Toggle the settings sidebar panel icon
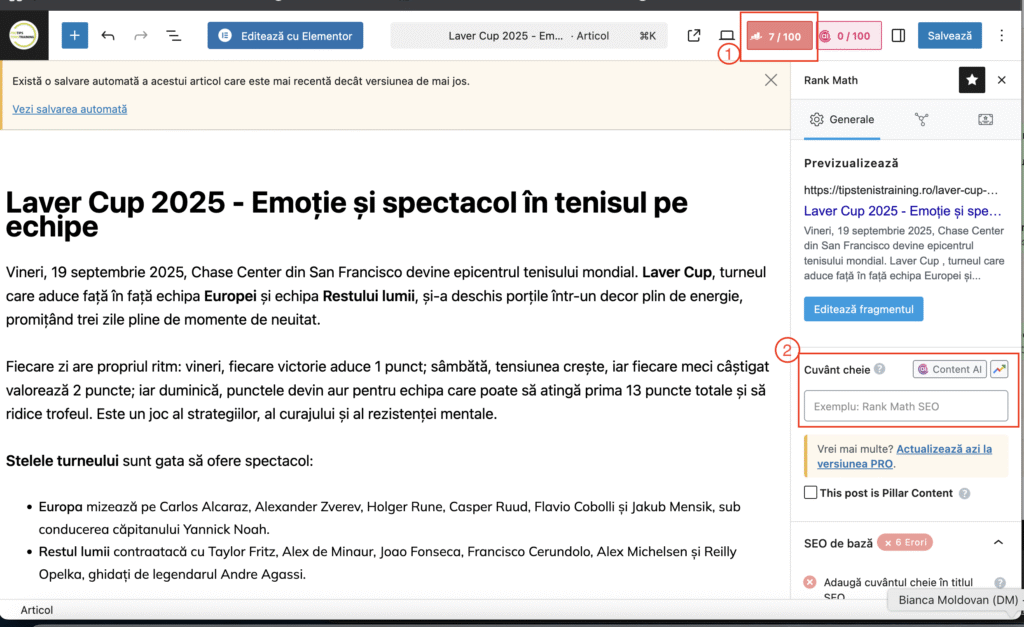1024x627 pixels. pos(898,36)
